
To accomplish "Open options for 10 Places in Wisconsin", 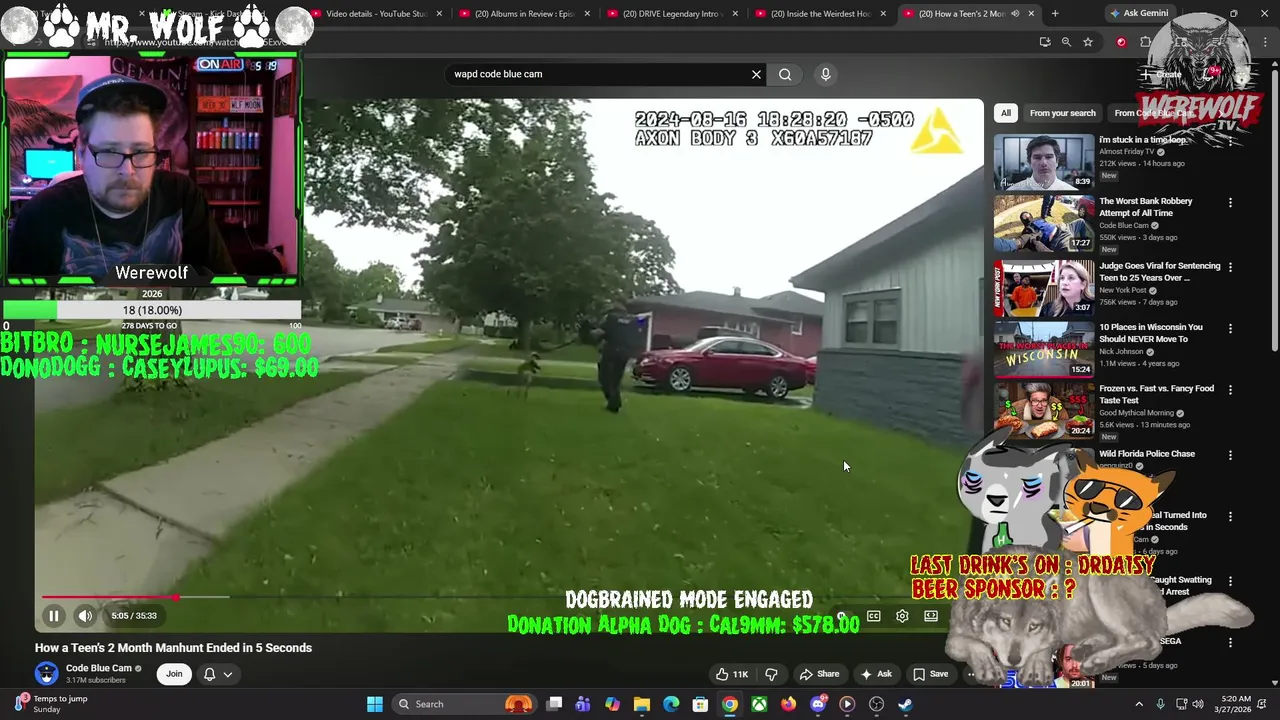I will pyautogui.click(x=1230, y=328).
